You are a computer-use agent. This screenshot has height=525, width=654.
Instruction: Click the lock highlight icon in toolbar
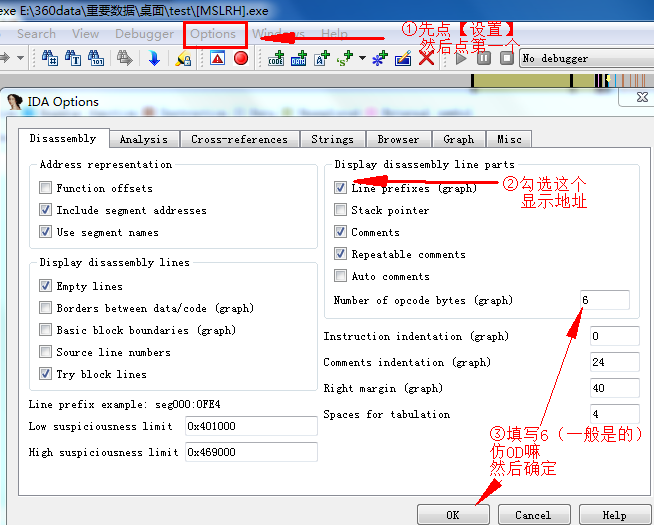pyautogui.click(x=184, y=58)
